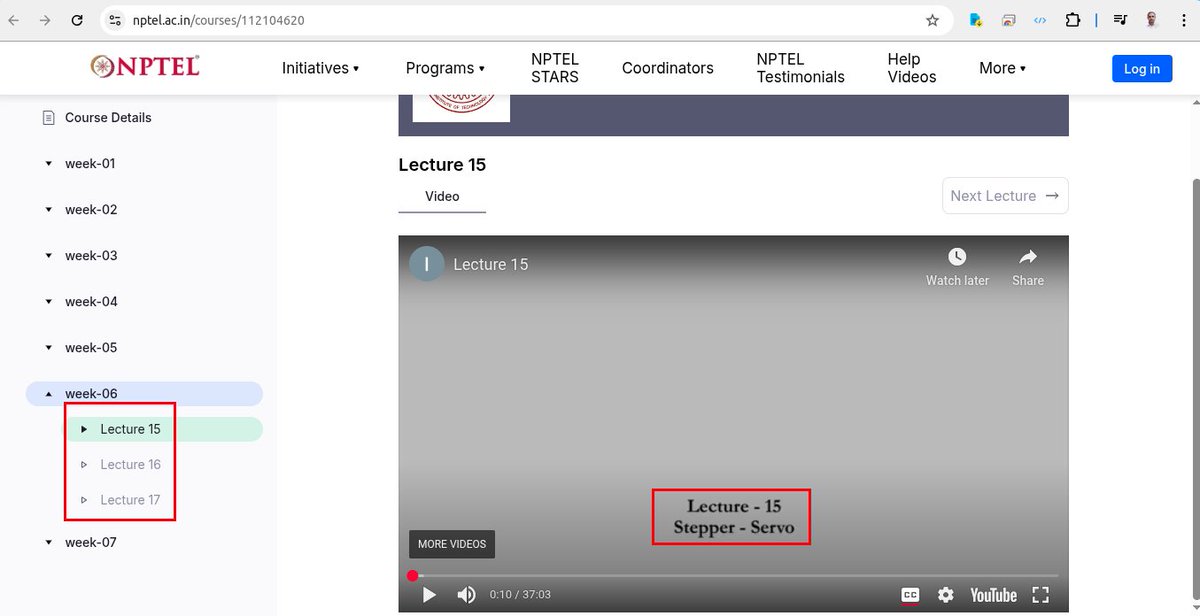Open the media control icon in browser toolbar
1200x616 pixels.
pyautogui.click(x=1121, y=20)
